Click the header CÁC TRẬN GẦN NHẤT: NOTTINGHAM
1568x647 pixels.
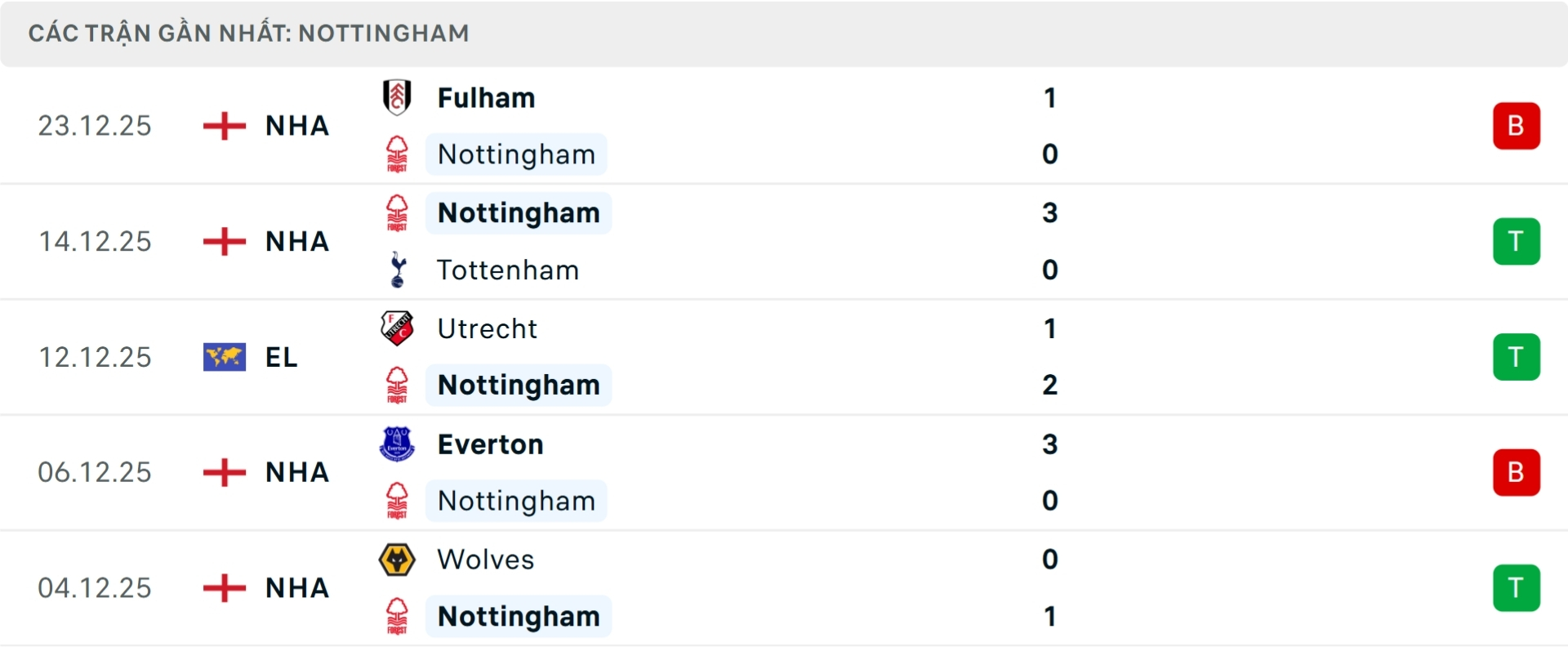click(x=249, y=33)
